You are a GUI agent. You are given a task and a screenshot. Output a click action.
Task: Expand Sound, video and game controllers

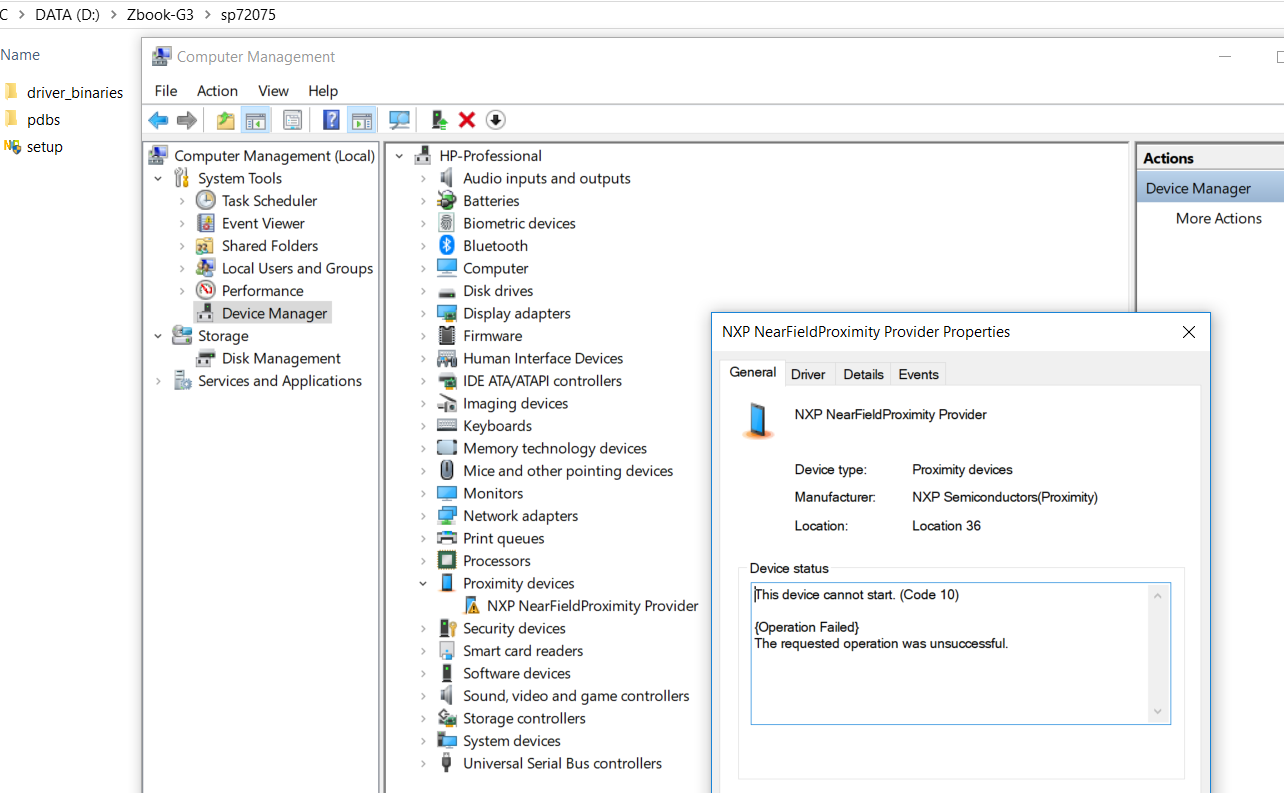pos(423,696)
